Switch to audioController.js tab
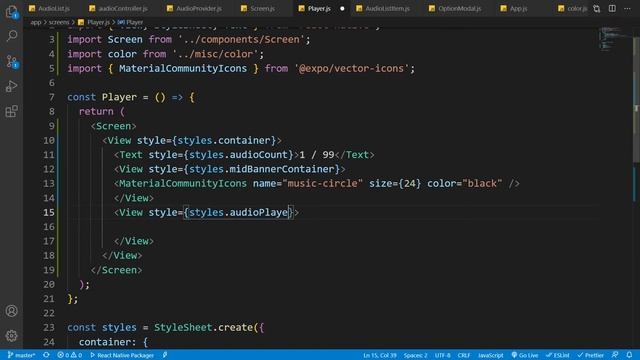 pyautogui.click(x=118, y=8)
